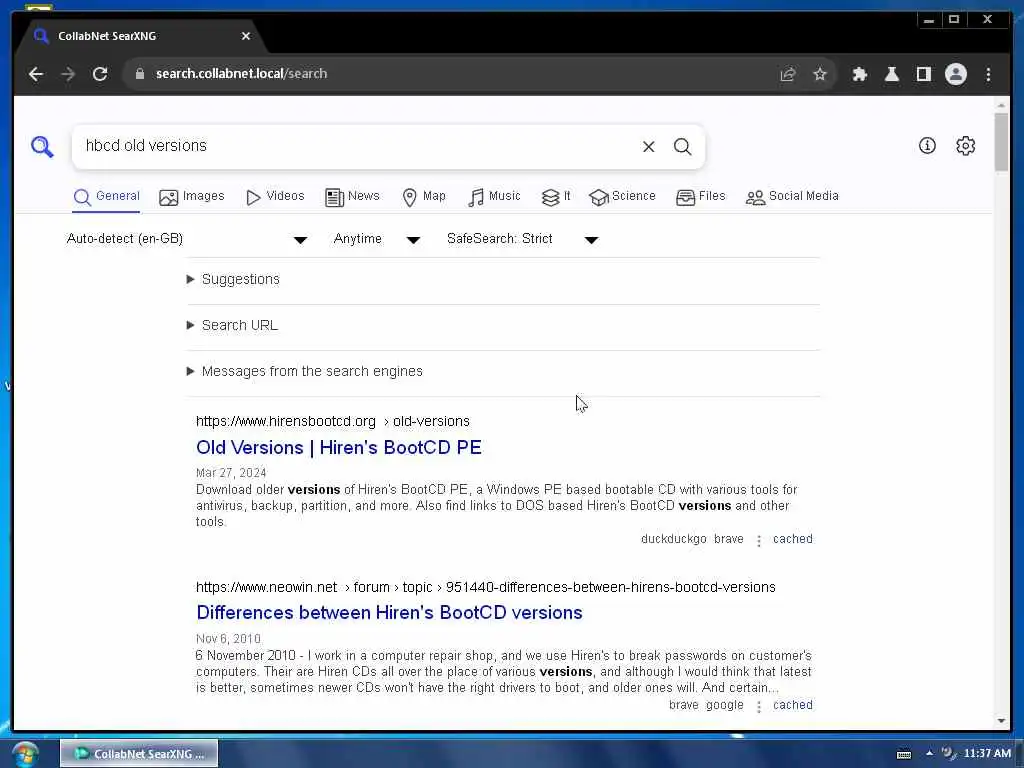Click the network tray icon
1024x768 pixels.
(948, 754)
